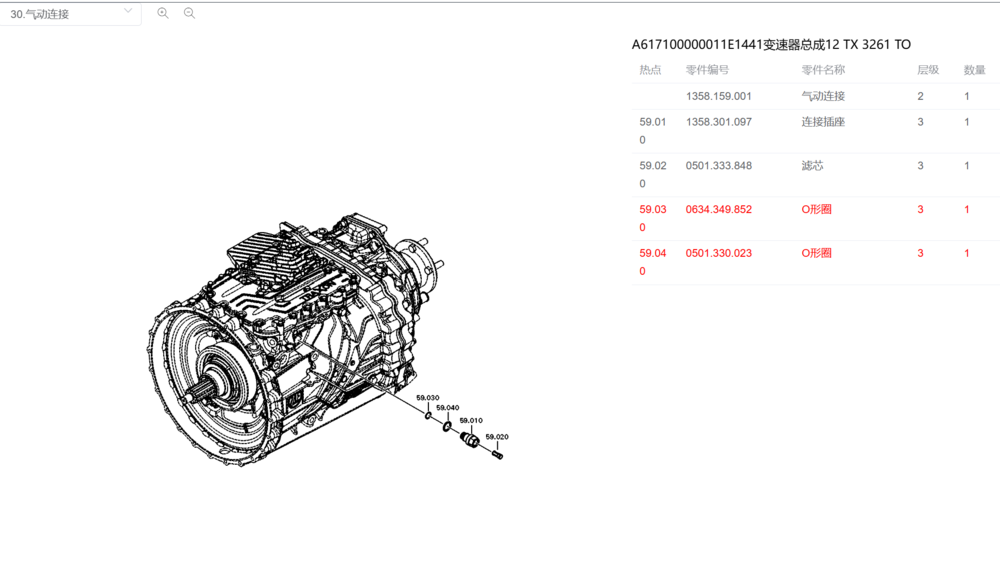Click red part number 0634.349.852
The height and width of the screenshot is (564, 1000).
point(718,210)
